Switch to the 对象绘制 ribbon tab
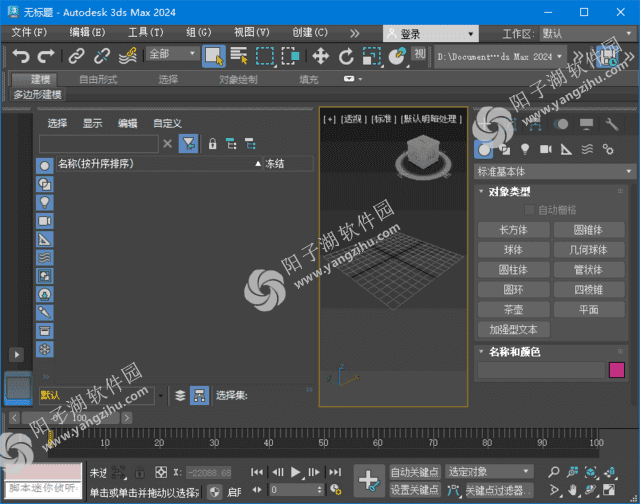Viewport: 640px width, 504px height. point(238,80)
